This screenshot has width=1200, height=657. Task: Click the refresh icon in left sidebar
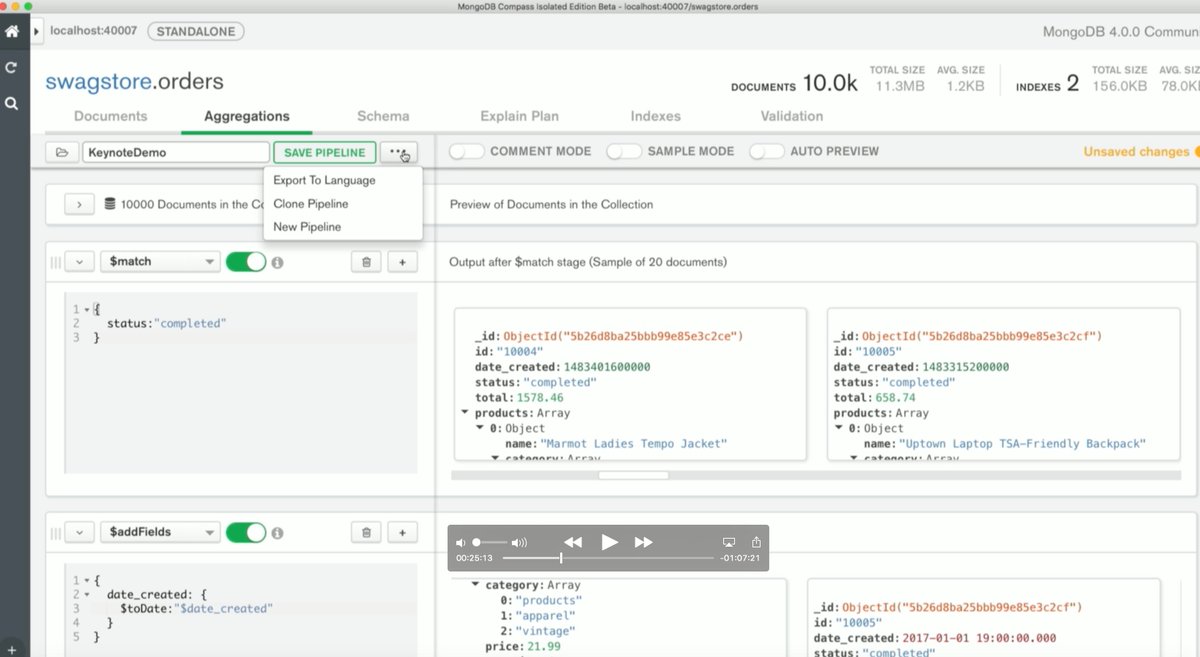click(12, 68)
